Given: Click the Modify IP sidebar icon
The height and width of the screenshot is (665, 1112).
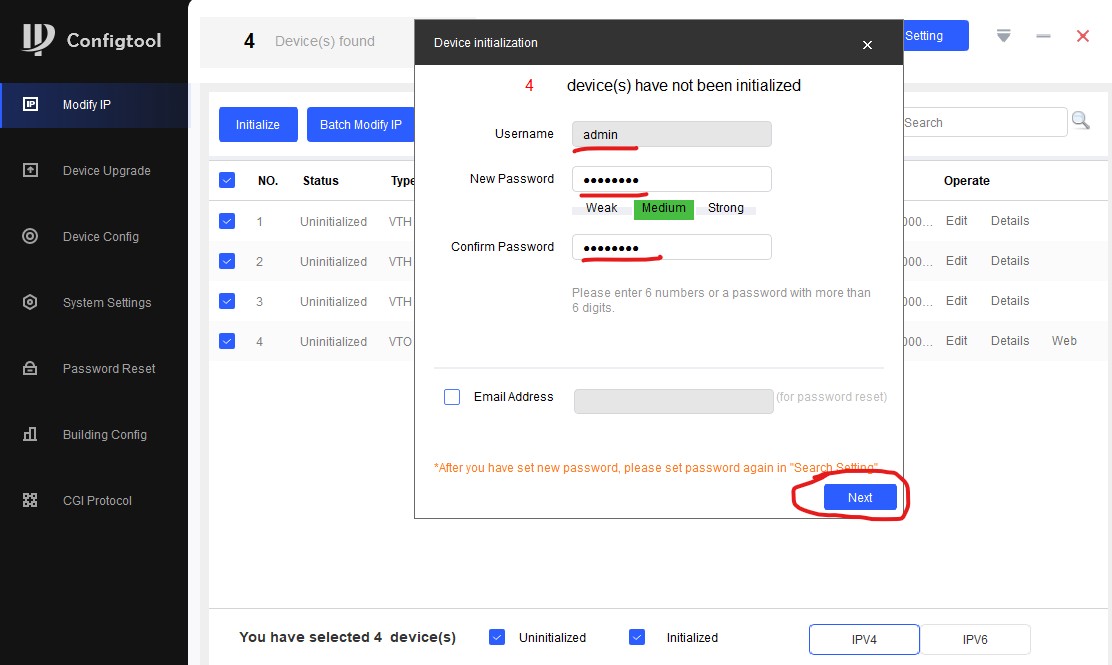Looking at the screenshot, I should [x=30, y=104].
